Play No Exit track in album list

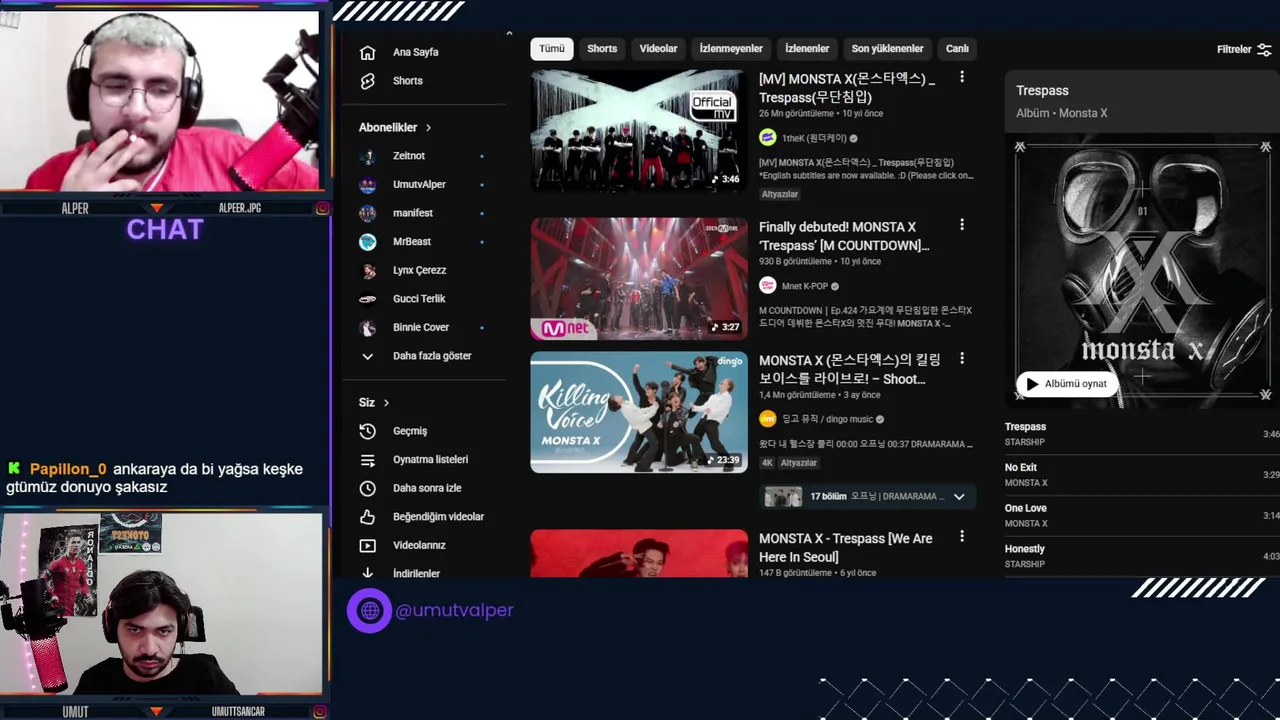(x=1142, y=475)
